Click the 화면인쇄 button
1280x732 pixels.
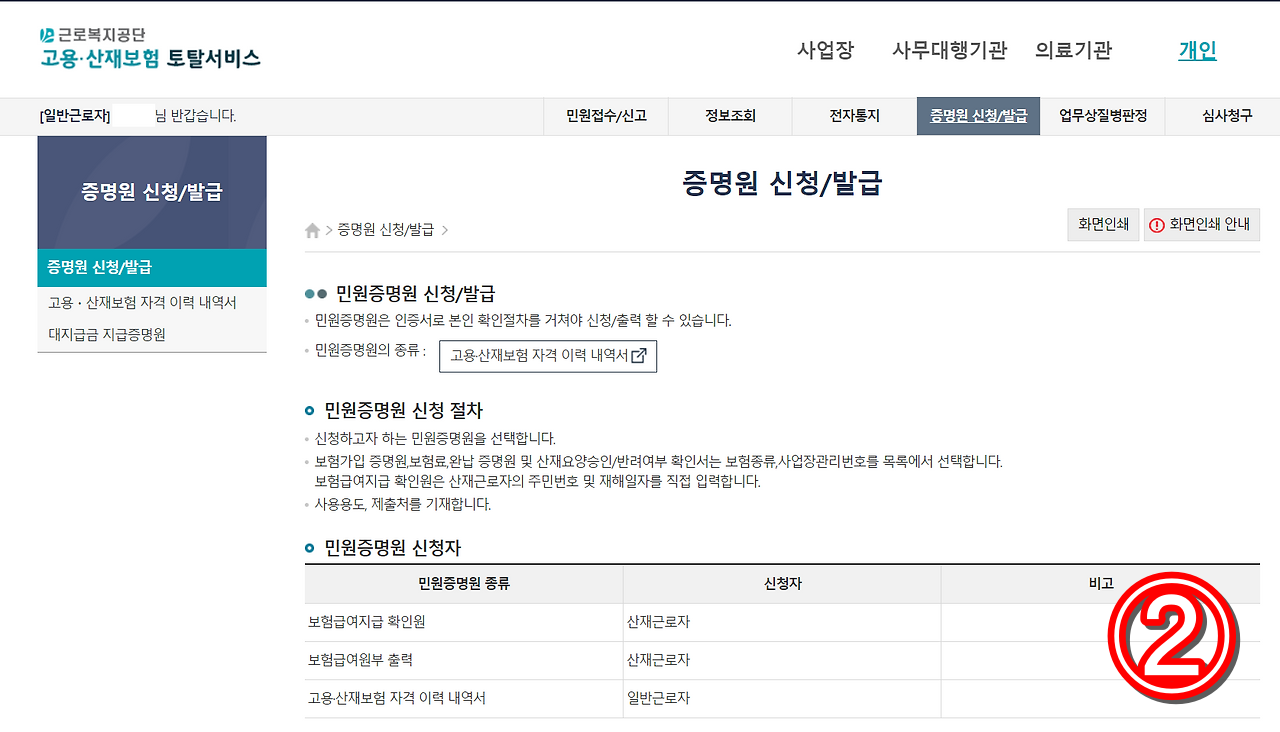pos(1103,224)
